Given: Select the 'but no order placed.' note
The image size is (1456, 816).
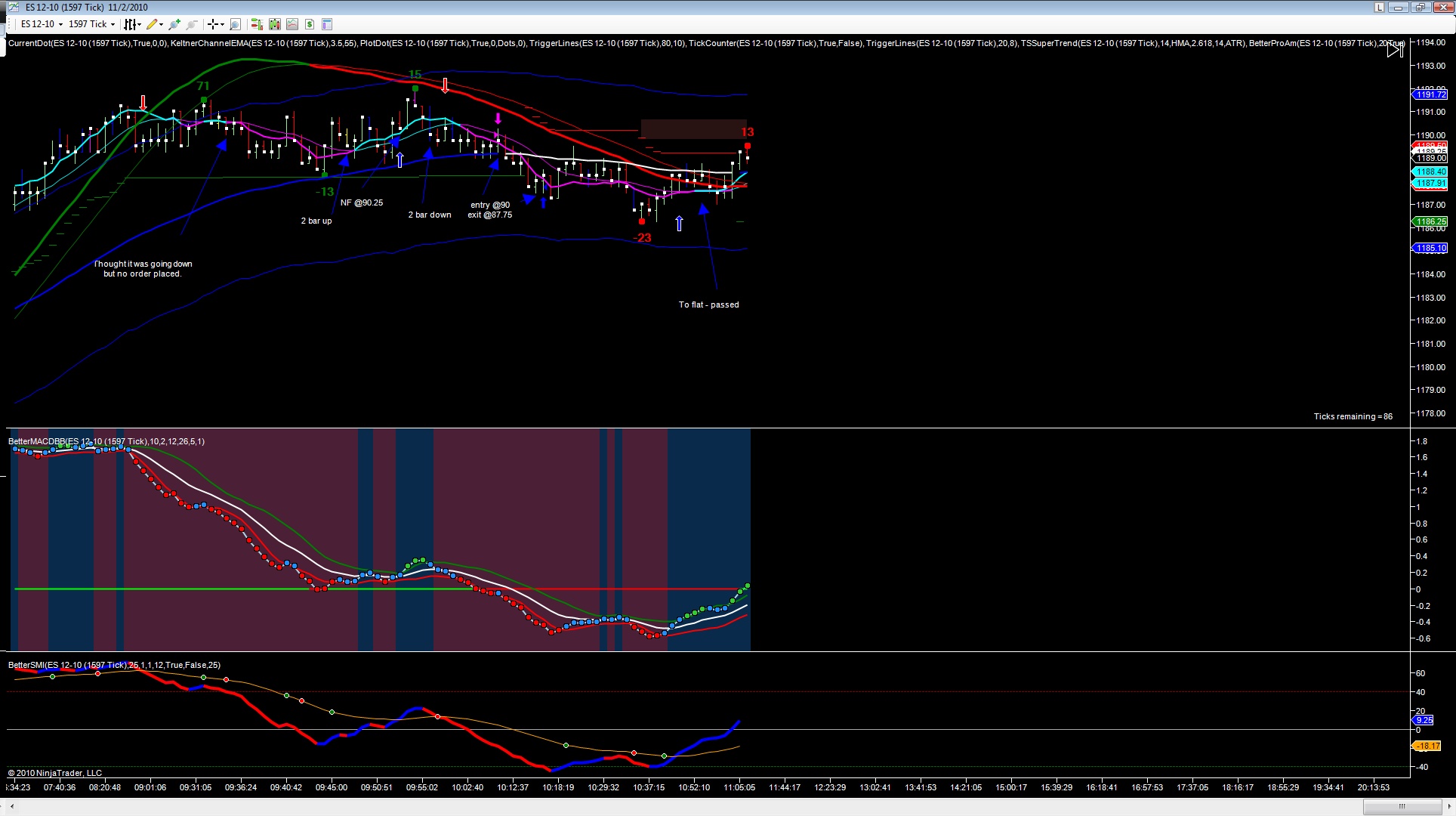Looking at the screenshot, I should pyautogui.click(x=142, y=274).
